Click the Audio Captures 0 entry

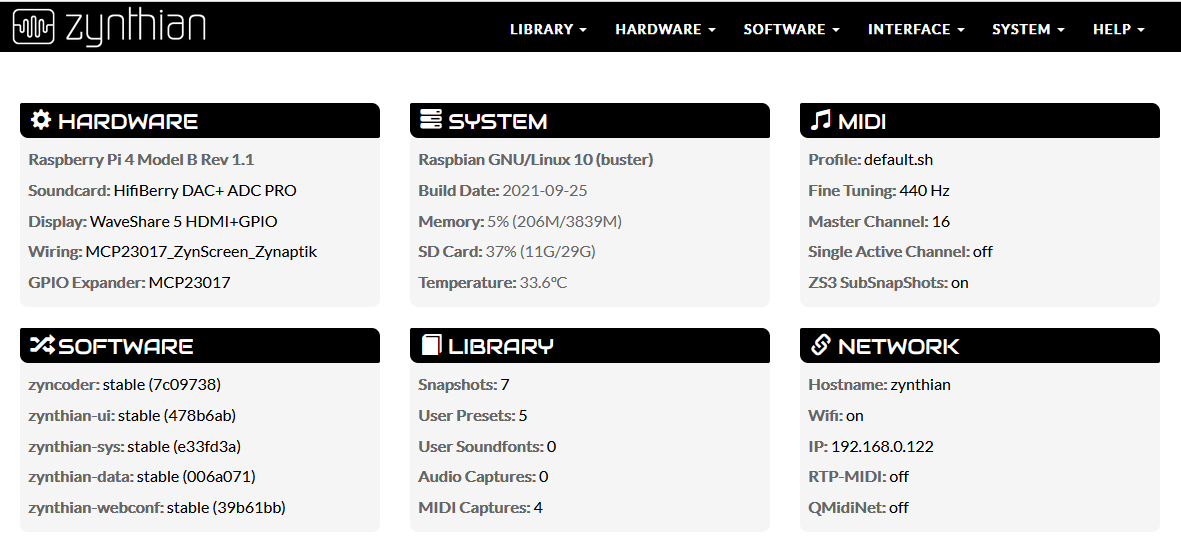tap(484, 477)
